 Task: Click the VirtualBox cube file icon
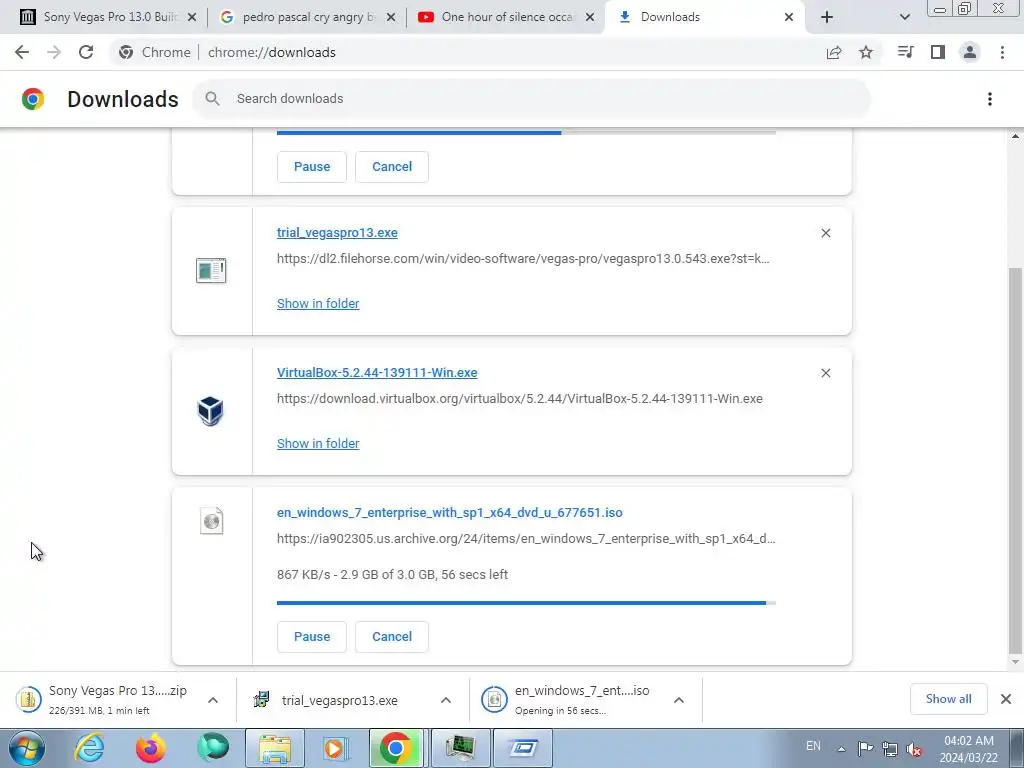210,411
